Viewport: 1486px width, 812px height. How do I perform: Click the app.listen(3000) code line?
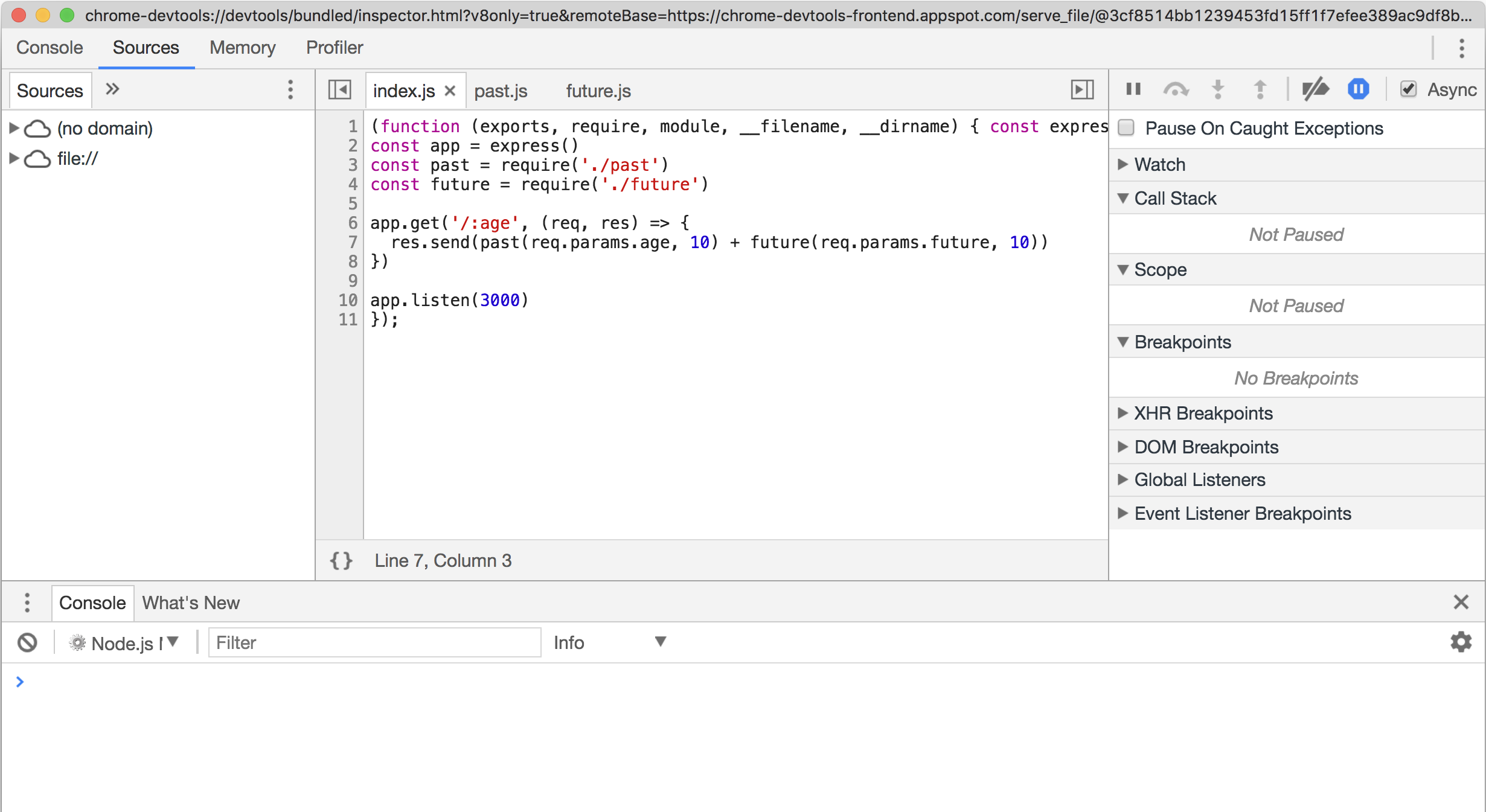(449, 300)
